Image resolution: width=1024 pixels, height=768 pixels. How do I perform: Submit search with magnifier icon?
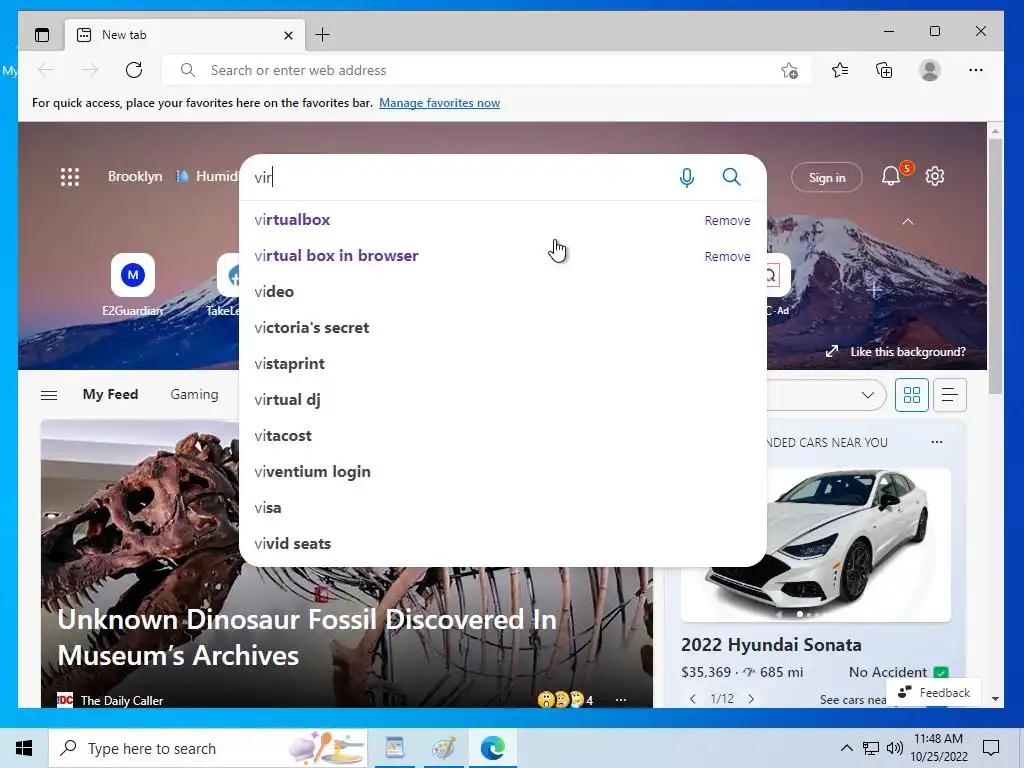tap(731, 177)
